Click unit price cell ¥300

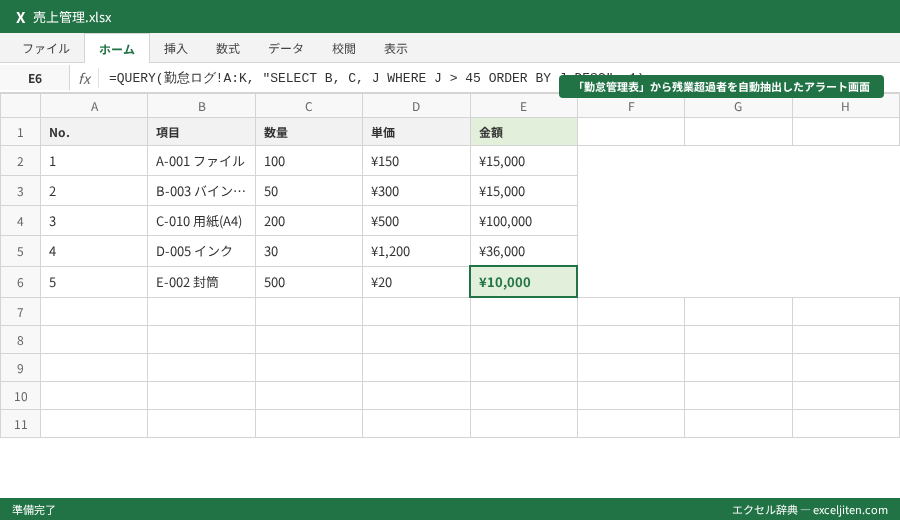[x=416, y=191]
